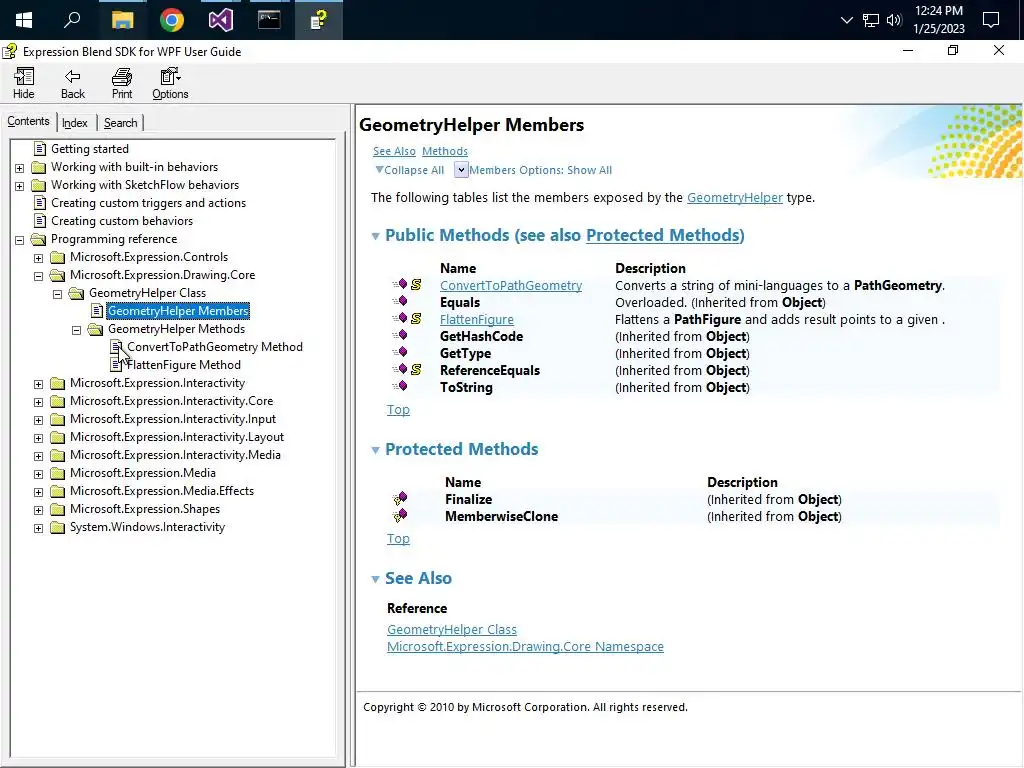Open Google Chrome from the taskbar

click(x=172, y=20)
